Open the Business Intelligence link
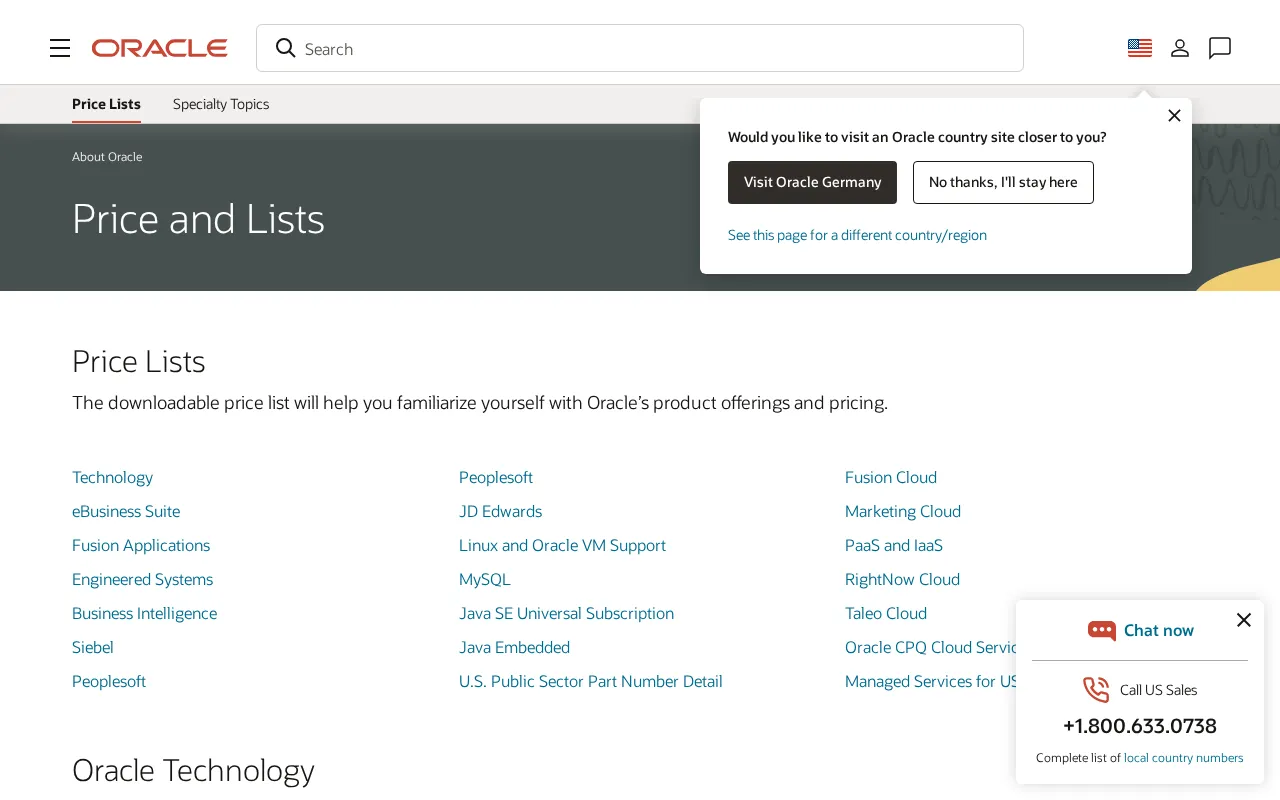Screen dimensions: 1280x800 144,613
